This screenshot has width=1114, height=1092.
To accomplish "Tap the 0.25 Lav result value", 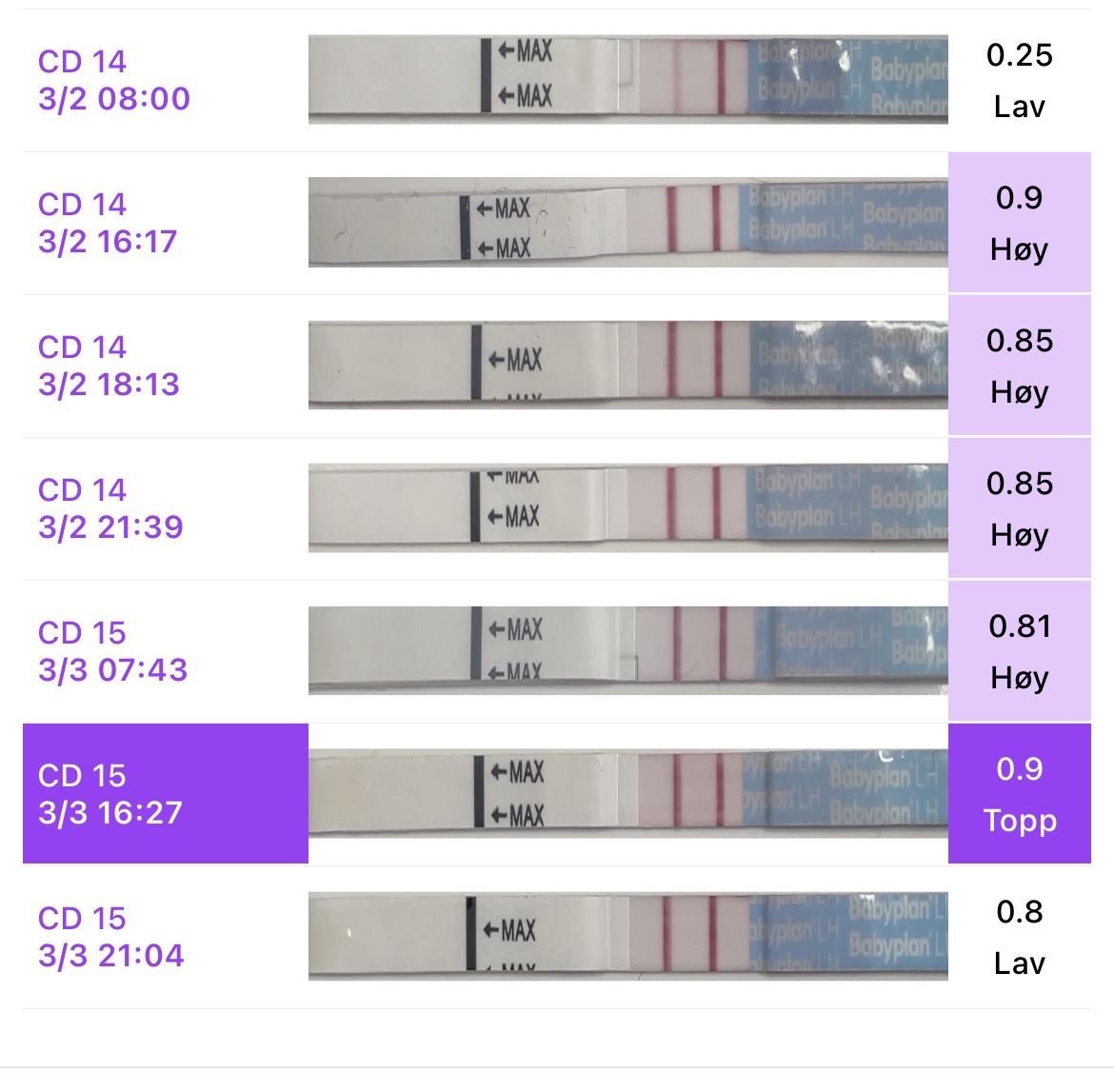I will coord(1019,80).
